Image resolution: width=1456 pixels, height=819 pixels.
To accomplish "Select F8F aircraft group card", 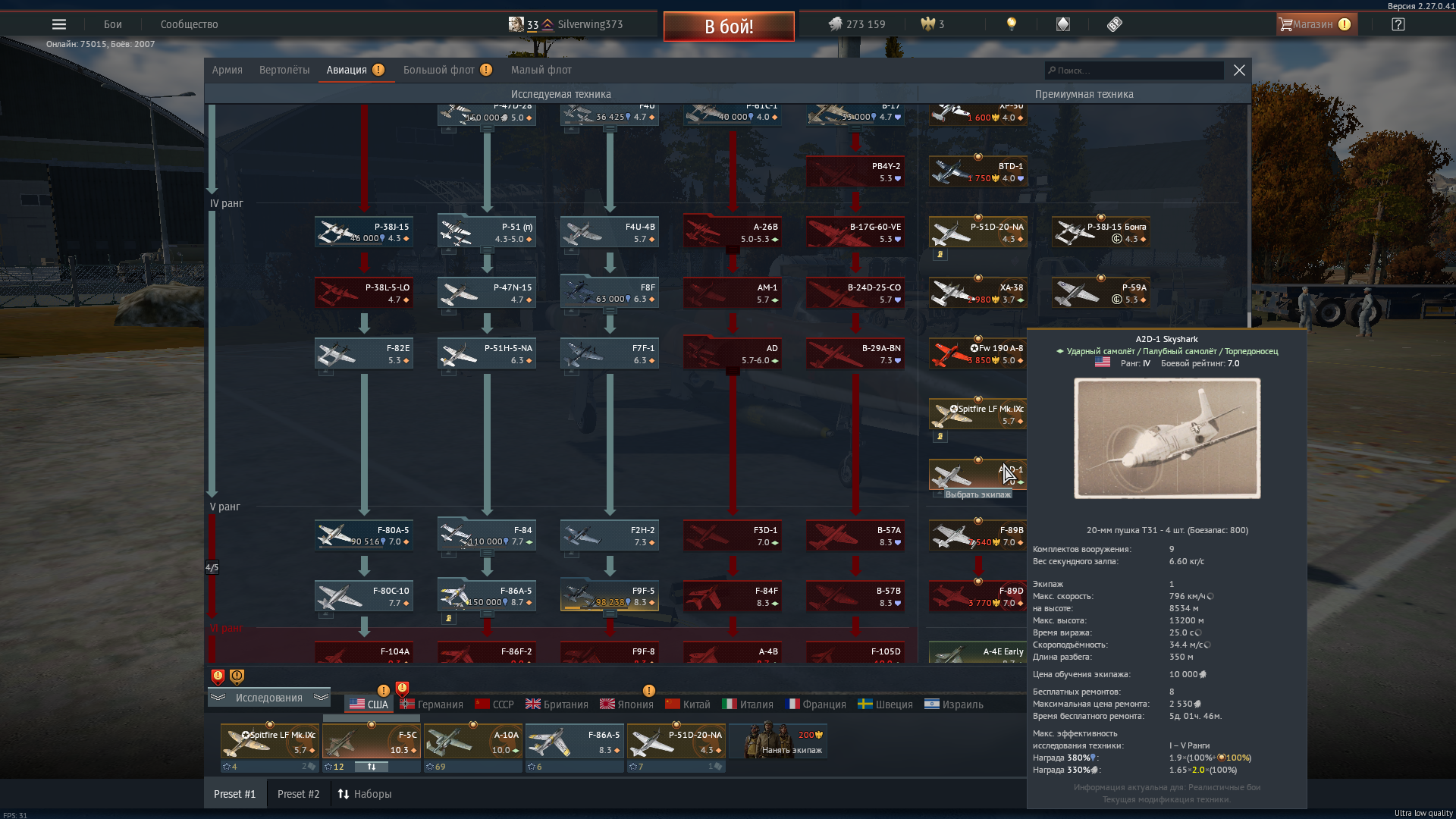I will coord(610,293).
